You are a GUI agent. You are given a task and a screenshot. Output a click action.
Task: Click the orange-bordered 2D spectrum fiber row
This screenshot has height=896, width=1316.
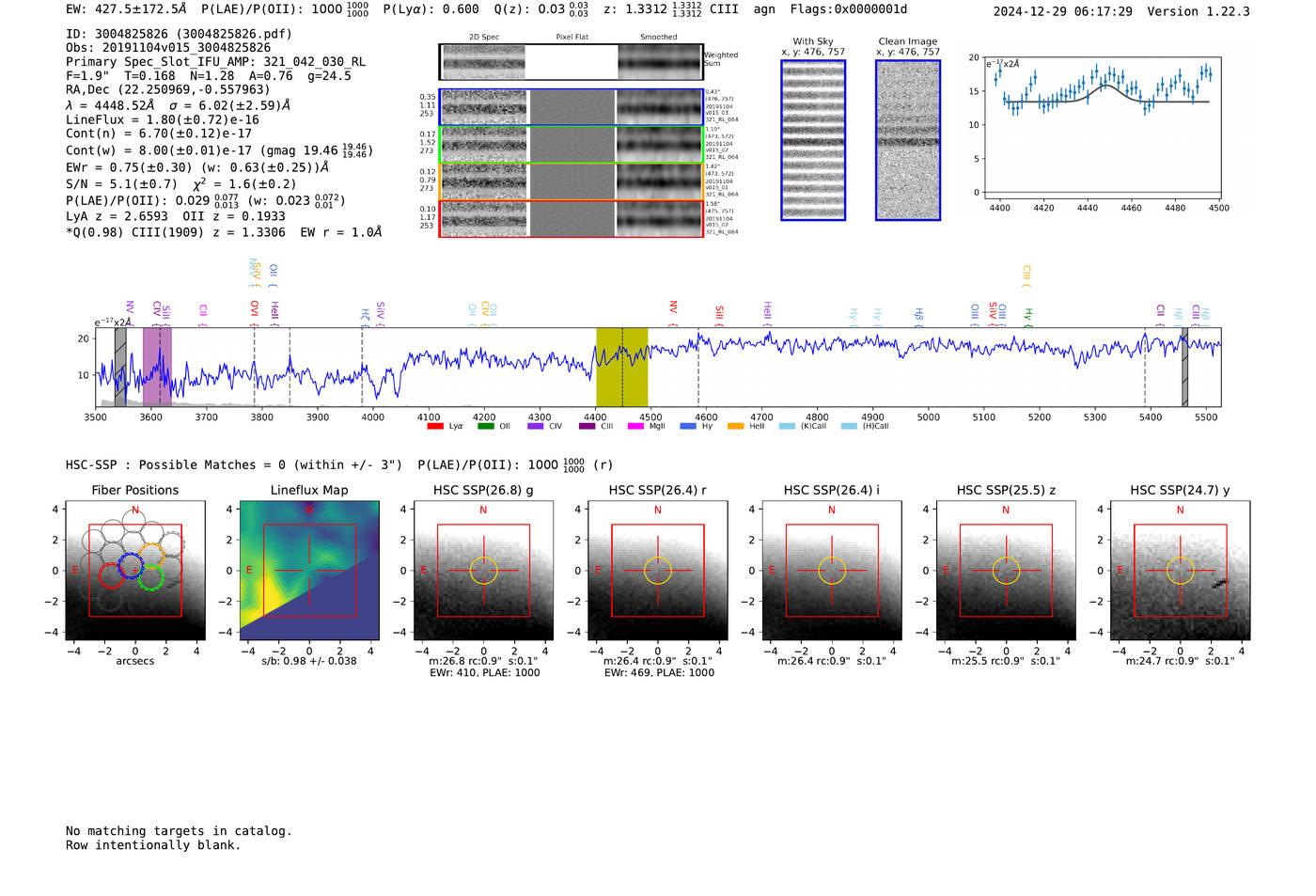pos(572,181)
